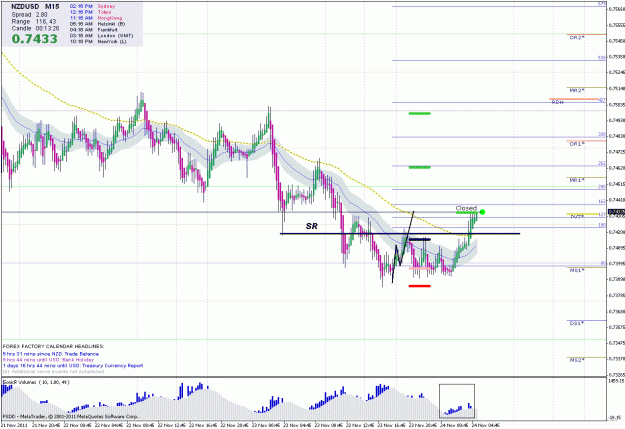Click the MS2 pivot level label

click(x=577, y=360)
